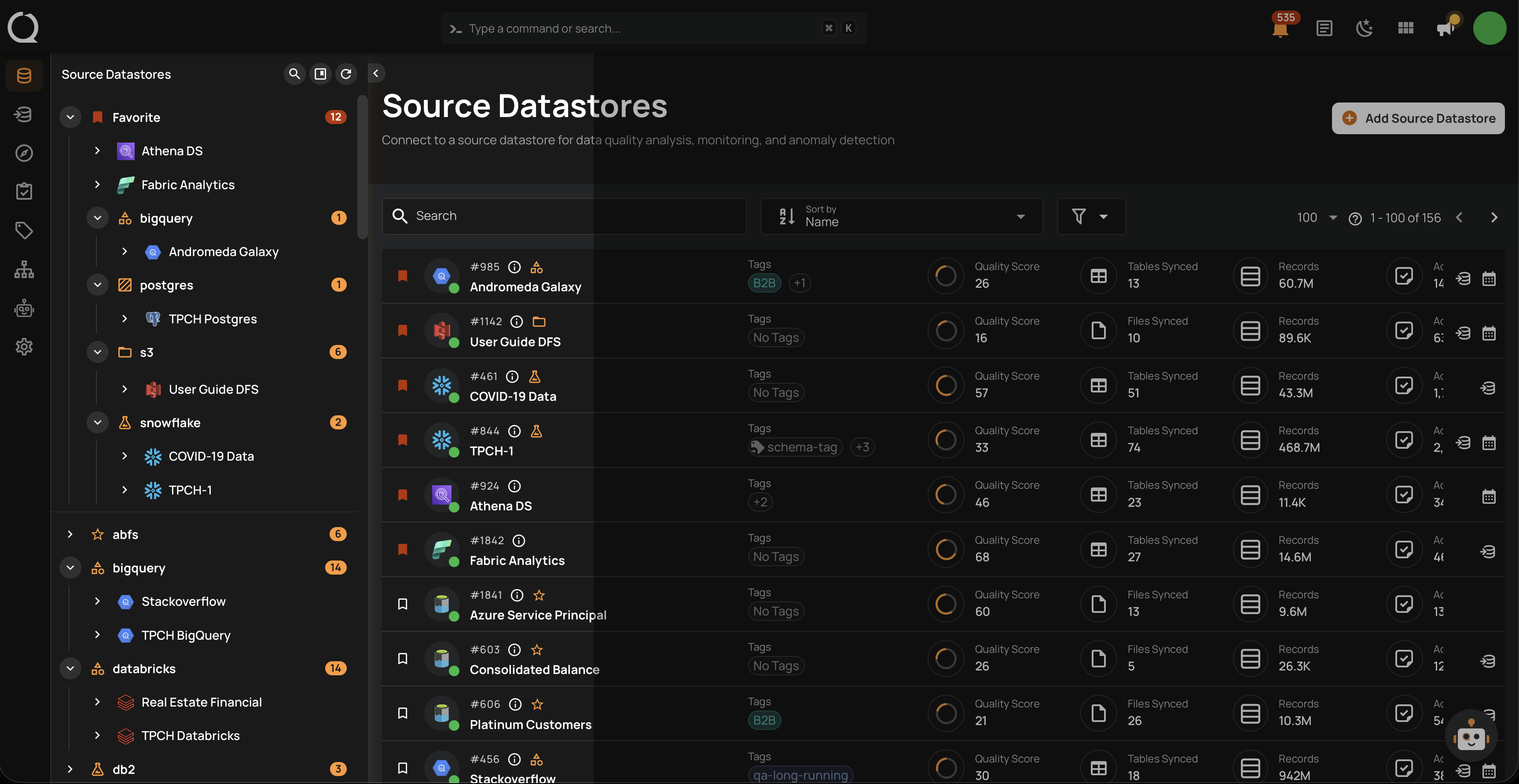Open Settings gear in left navigation

click(x=24, y=347)
